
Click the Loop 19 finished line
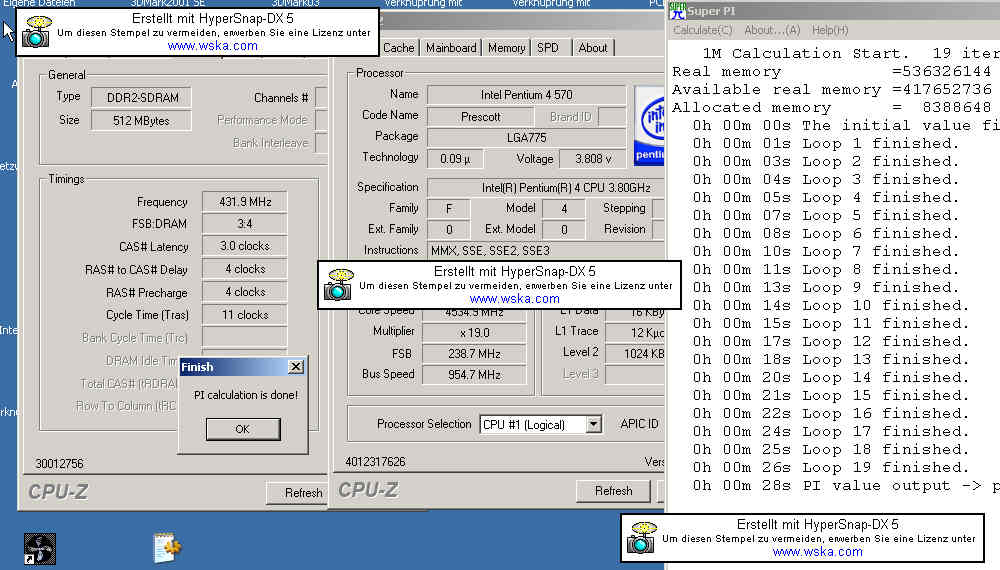(831, 467)
